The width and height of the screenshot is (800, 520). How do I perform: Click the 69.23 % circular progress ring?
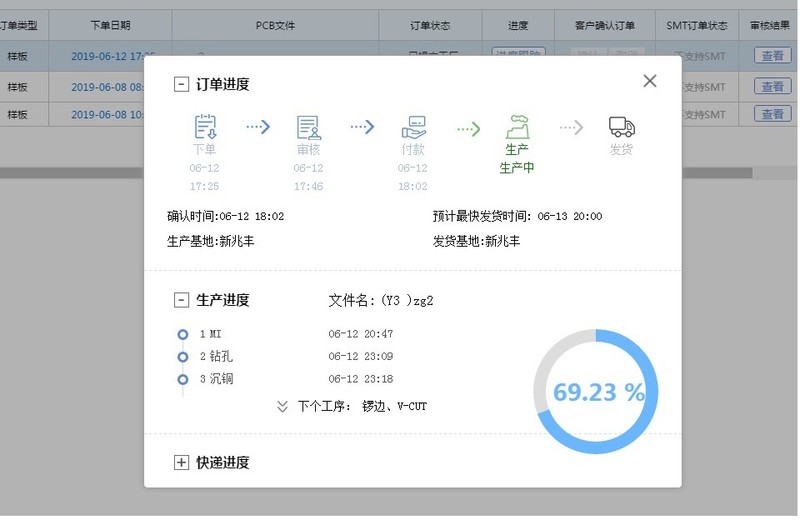coord(599,392)
